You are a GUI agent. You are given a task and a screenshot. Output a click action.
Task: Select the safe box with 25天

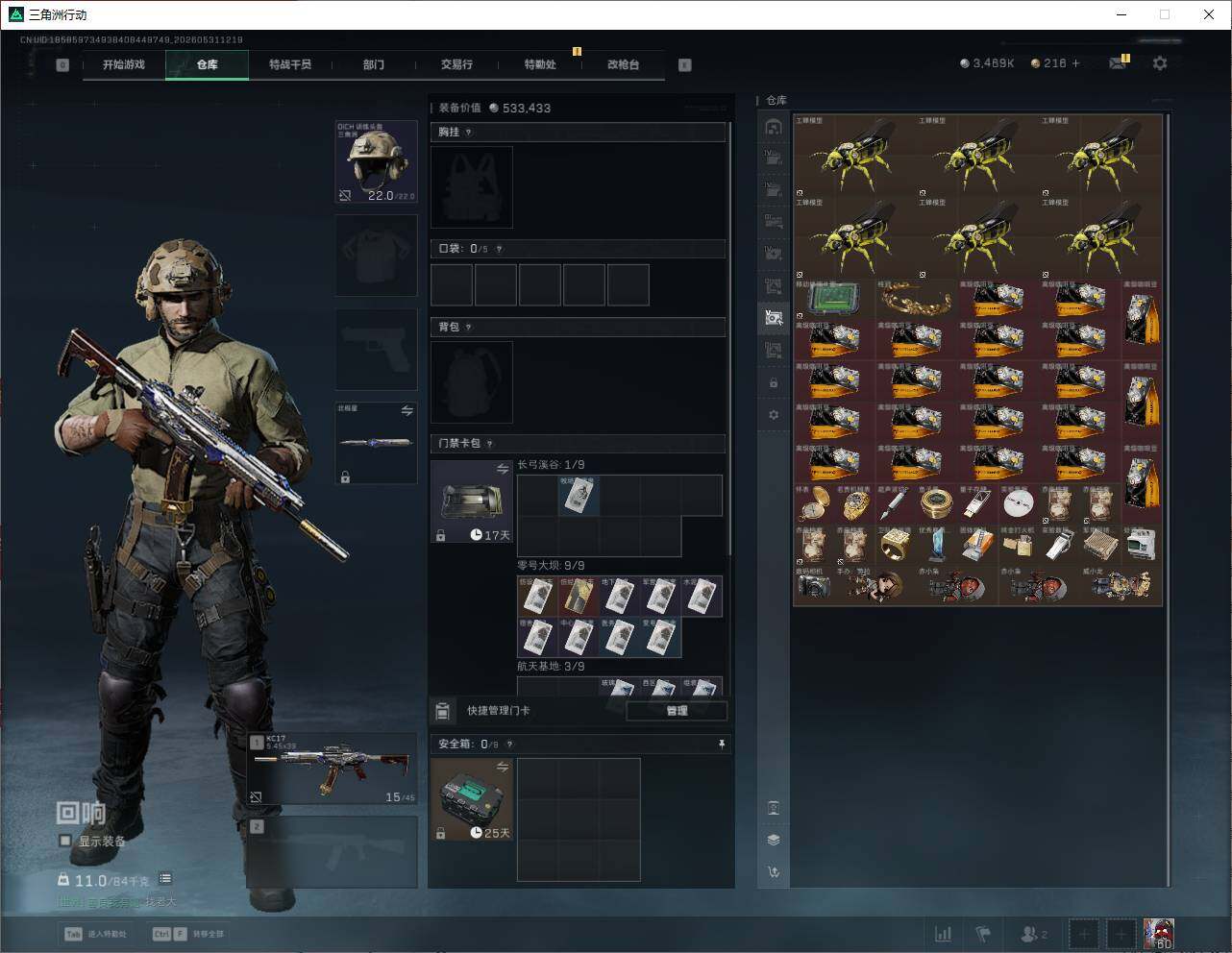(x=472, y=799)
